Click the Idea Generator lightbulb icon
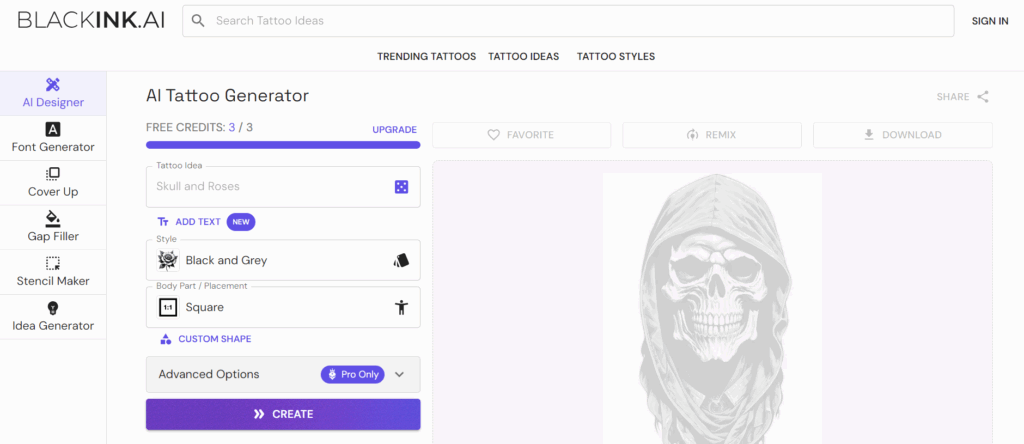The image size is (1024, 444). point(53,308)
